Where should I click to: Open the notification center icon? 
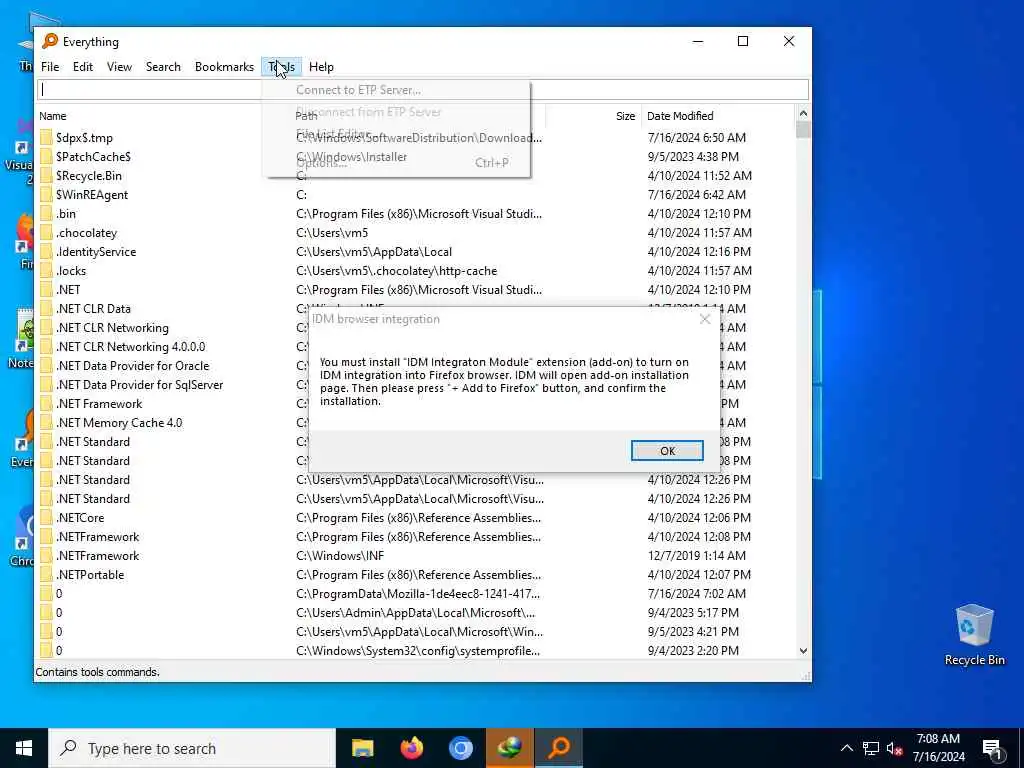click(x=993, y=748)
